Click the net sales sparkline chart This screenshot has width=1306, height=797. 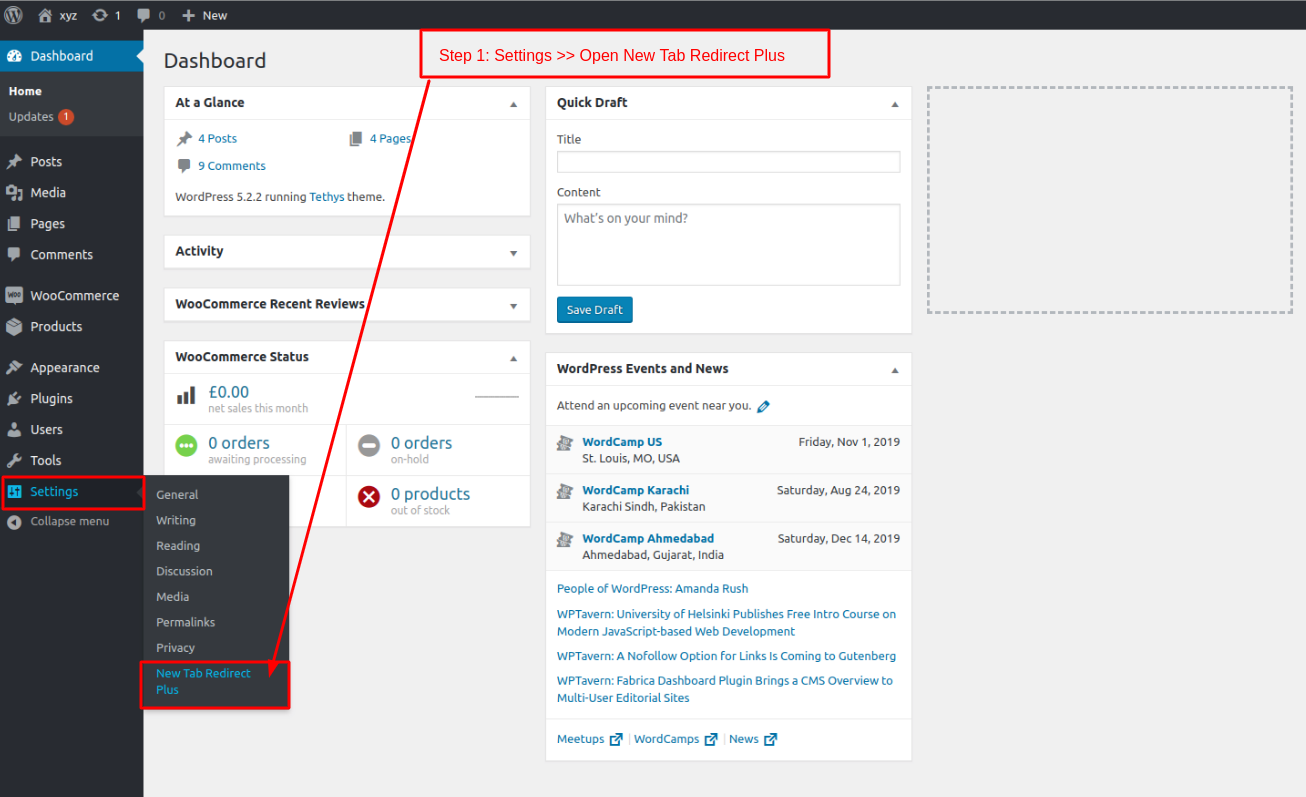tap(497, 397)
